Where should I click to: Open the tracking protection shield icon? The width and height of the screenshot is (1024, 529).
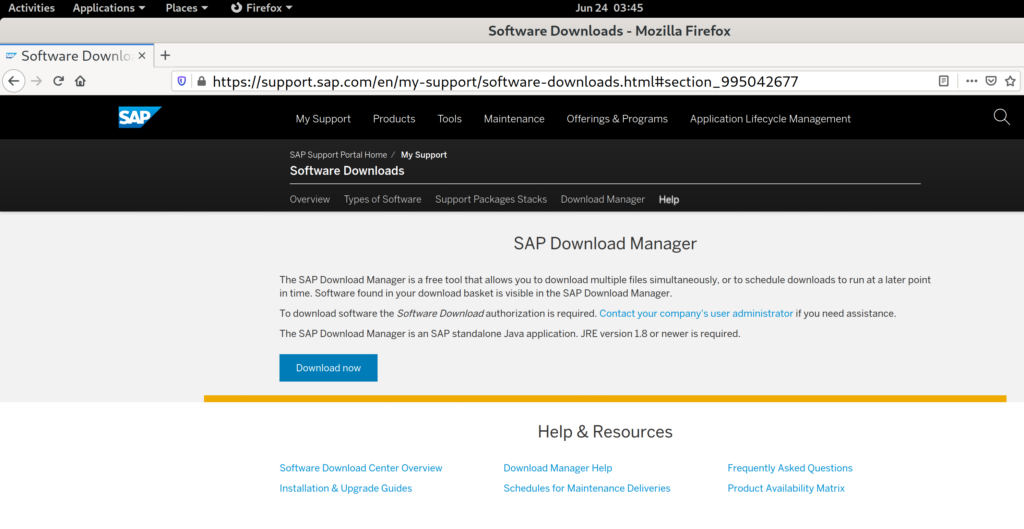182,81
